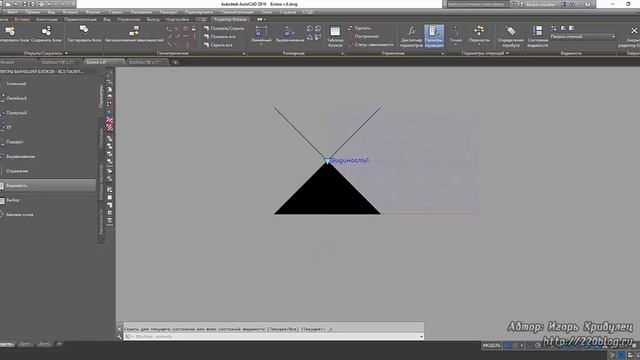
Task: Open the Blocks v.8 drawing tab
Action: 104,62
